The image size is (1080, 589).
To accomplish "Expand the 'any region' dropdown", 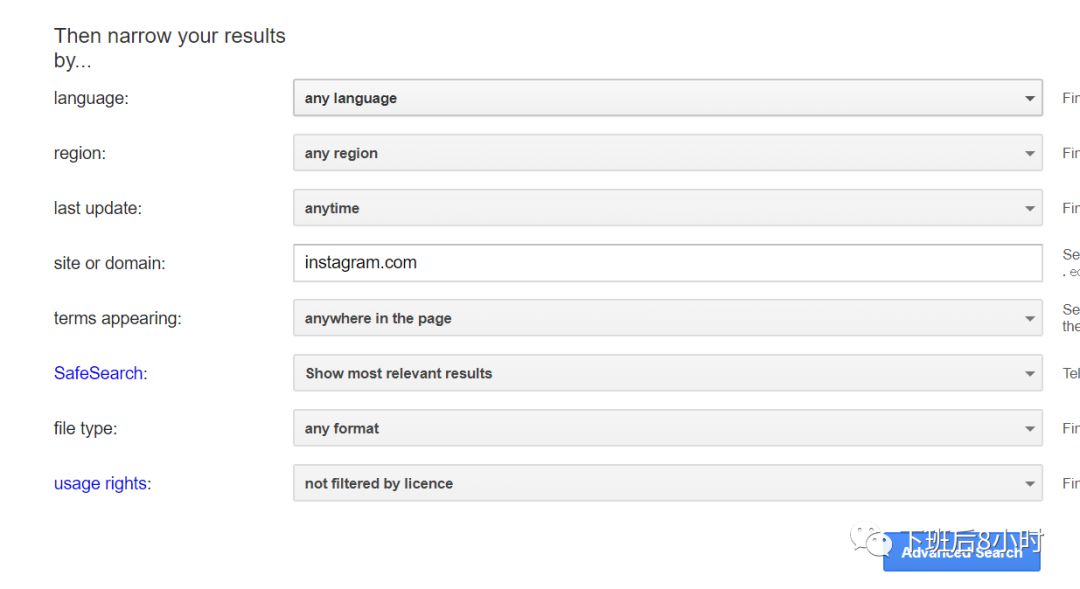I will (667, 153).
